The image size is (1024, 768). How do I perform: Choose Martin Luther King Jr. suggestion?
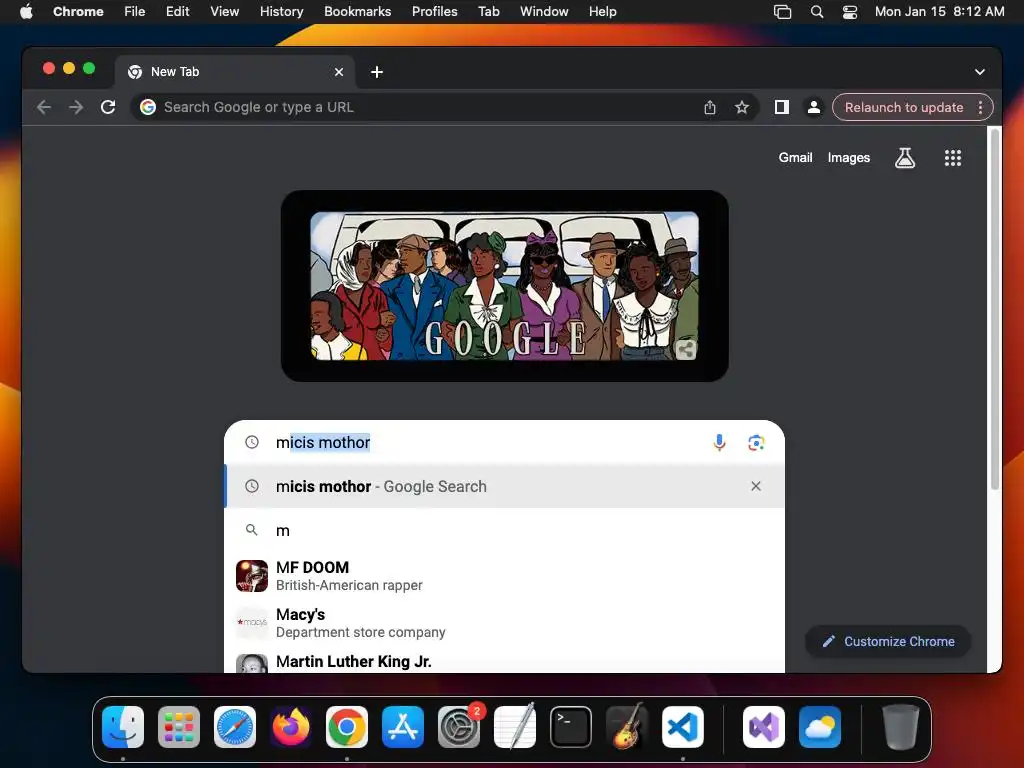[504, 662]
